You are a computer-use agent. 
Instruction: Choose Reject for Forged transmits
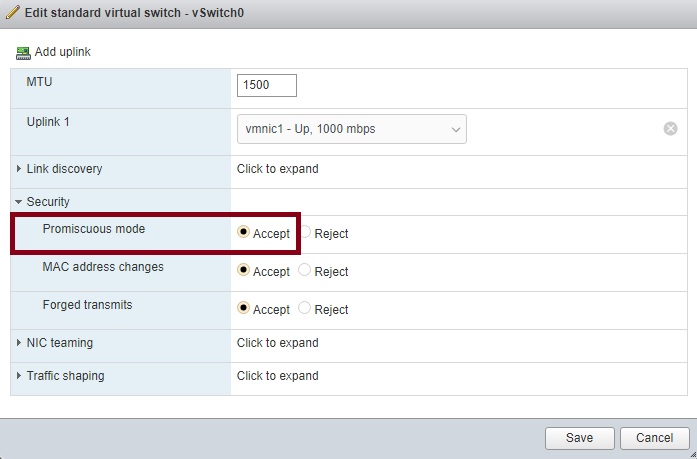pos(306,308)
